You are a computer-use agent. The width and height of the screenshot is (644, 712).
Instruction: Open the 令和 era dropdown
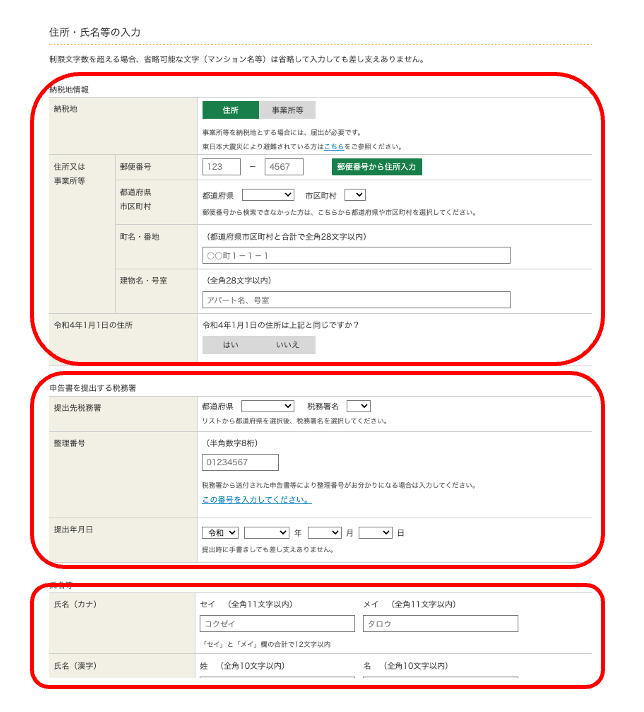pos(220,533)
